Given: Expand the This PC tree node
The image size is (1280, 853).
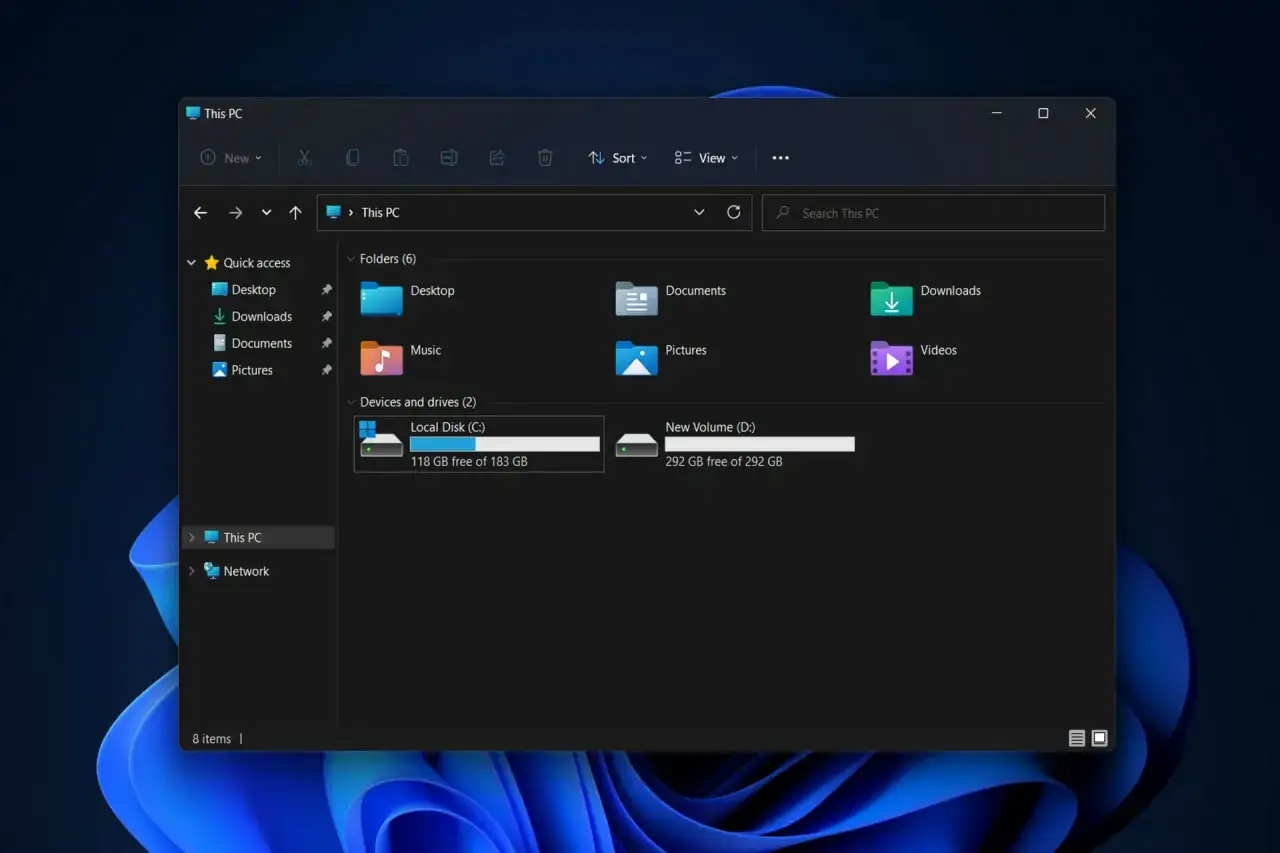Looking at the screenshot, I should tap(191, 538).
